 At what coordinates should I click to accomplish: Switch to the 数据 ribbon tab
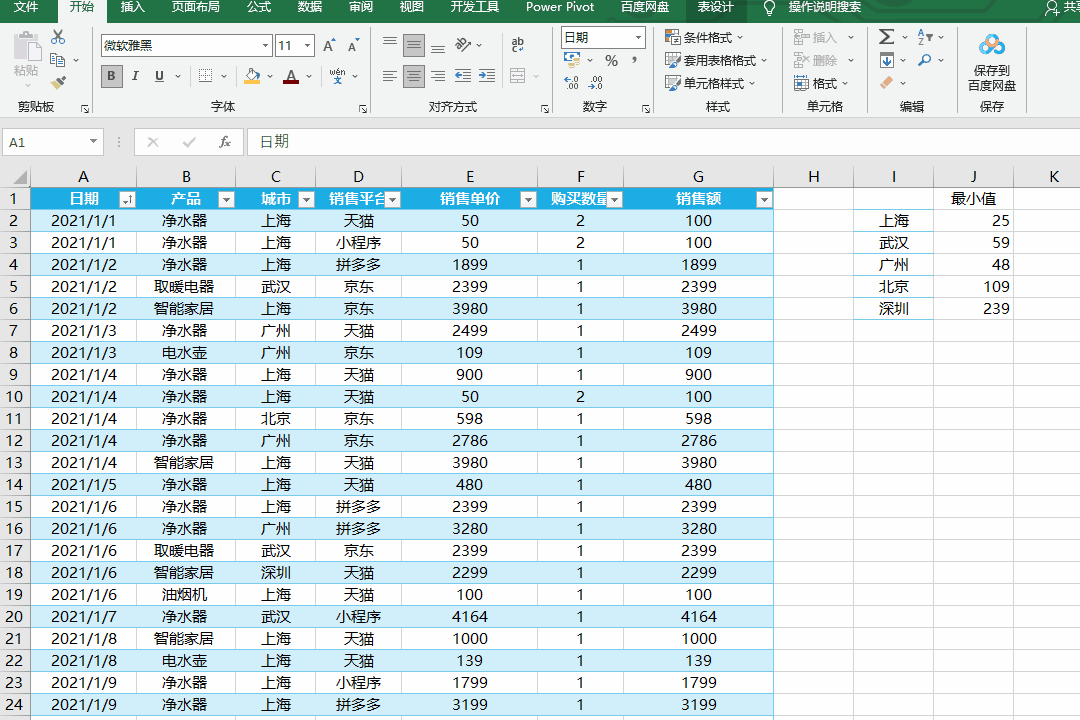pos(310,8)
